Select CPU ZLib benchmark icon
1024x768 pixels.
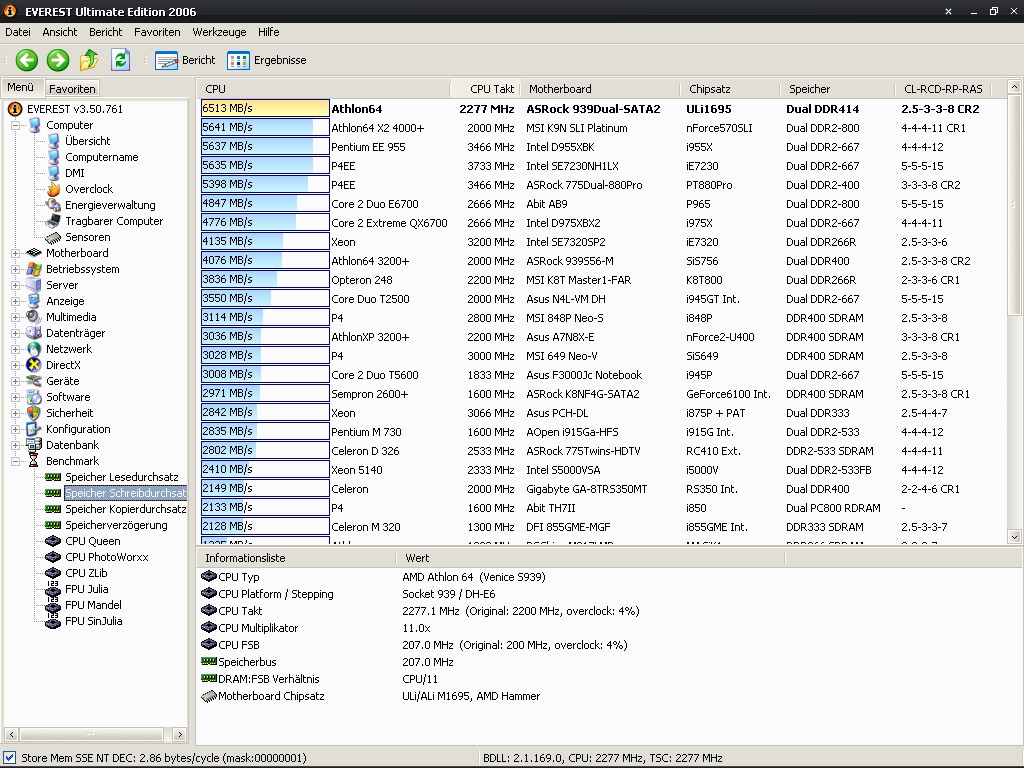tap(53, 573)
